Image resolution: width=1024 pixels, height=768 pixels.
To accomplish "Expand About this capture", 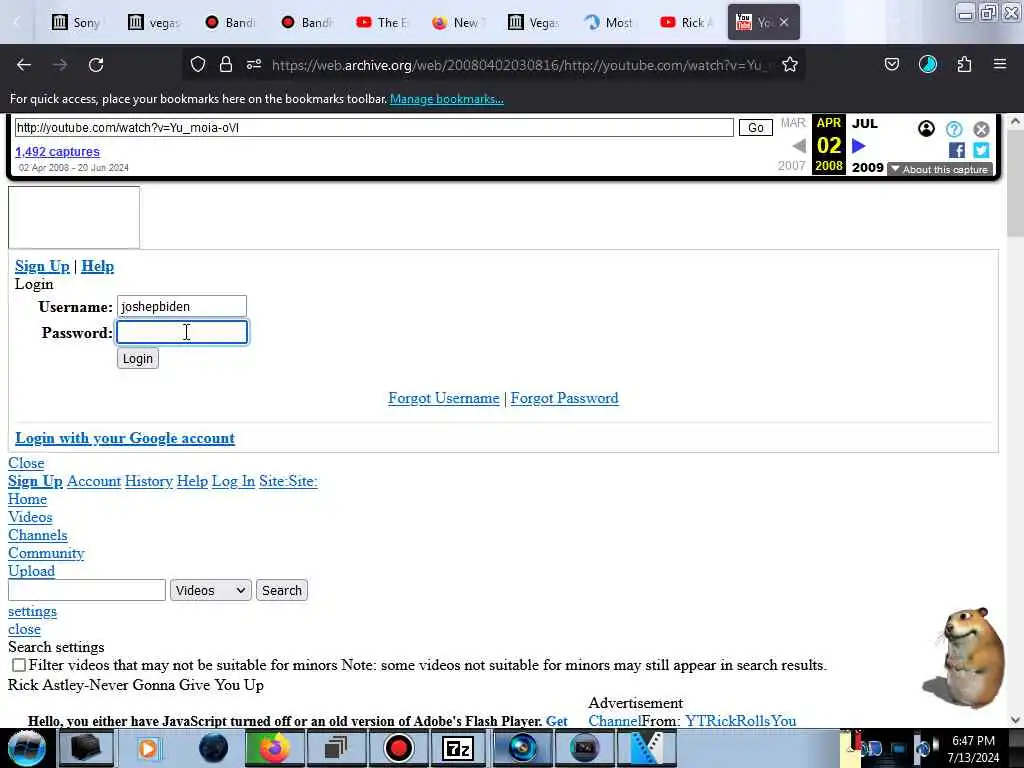I will pos(940,169).
